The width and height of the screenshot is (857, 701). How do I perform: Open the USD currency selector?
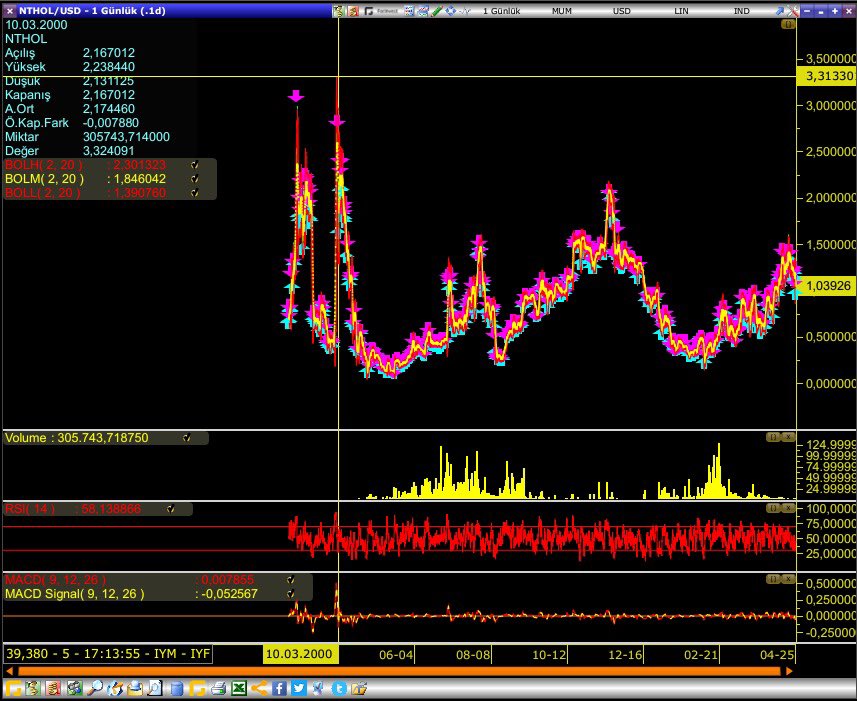coord(621,10)
